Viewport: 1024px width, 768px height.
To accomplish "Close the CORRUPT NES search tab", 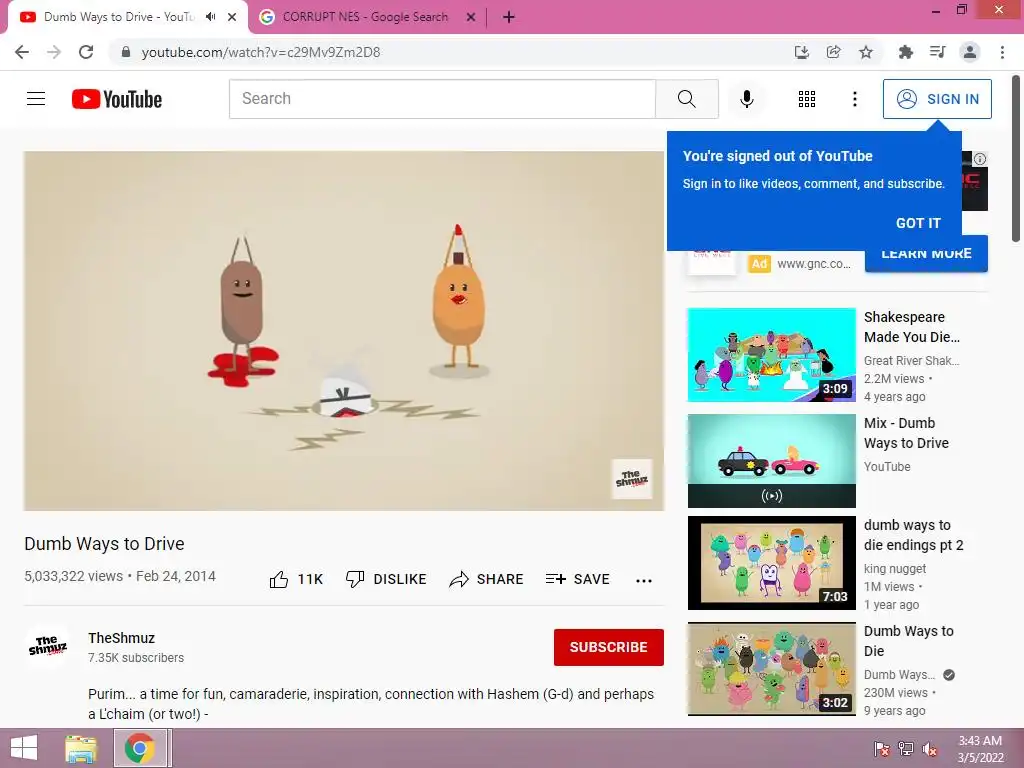I will tap(471, 17).
